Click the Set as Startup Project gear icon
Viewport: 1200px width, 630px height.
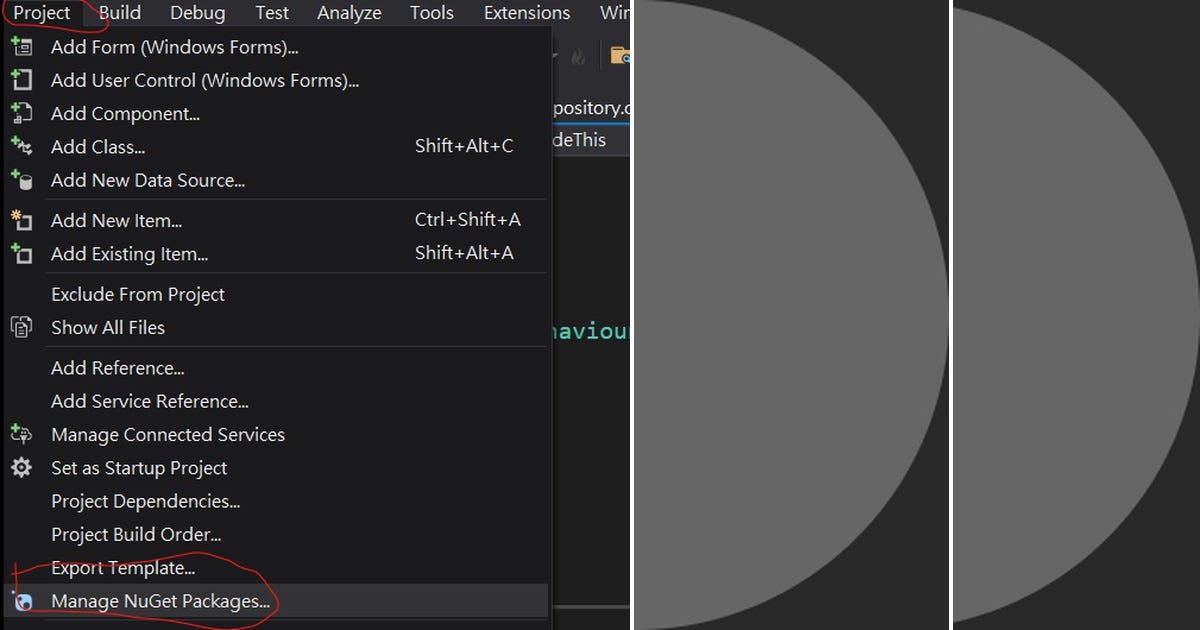[x=21, y=467]
